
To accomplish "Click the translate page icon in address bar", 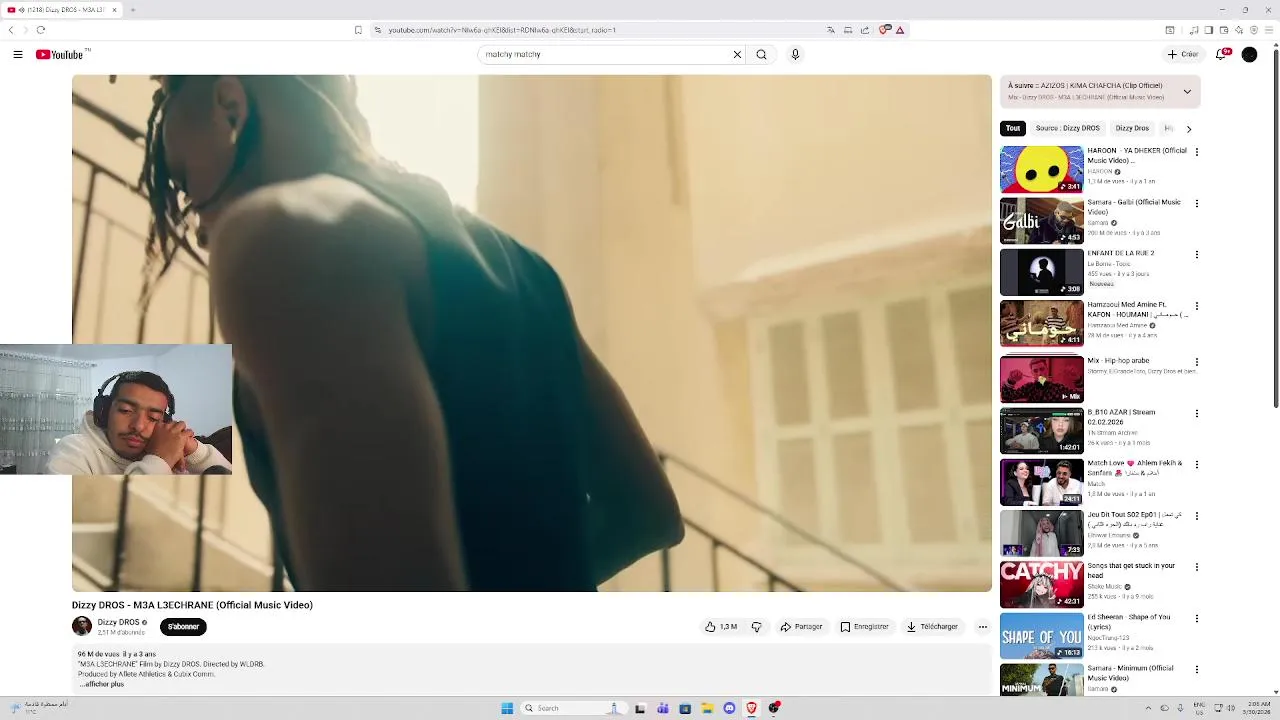I will [x=830, y=30].
